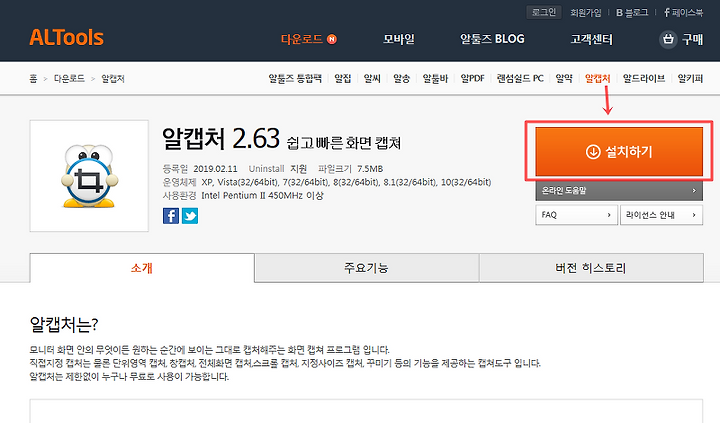Click 다운로드 in the breadcrumb
Image resolution: width=720 pixels, height=423 pixels.
click(x=69, y=79)
